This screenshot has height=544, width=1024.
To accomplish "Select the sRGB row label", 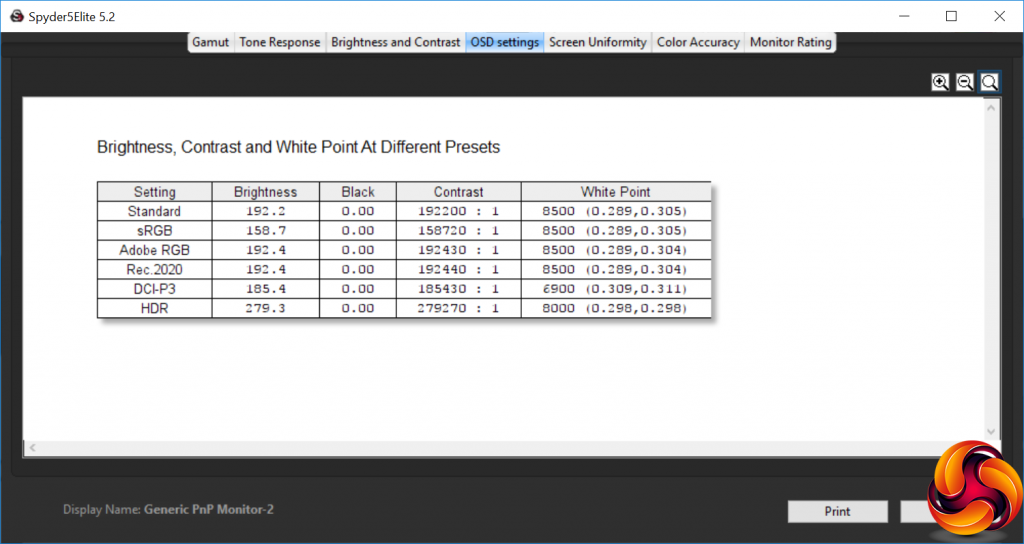I will click(x=155, y=231).
